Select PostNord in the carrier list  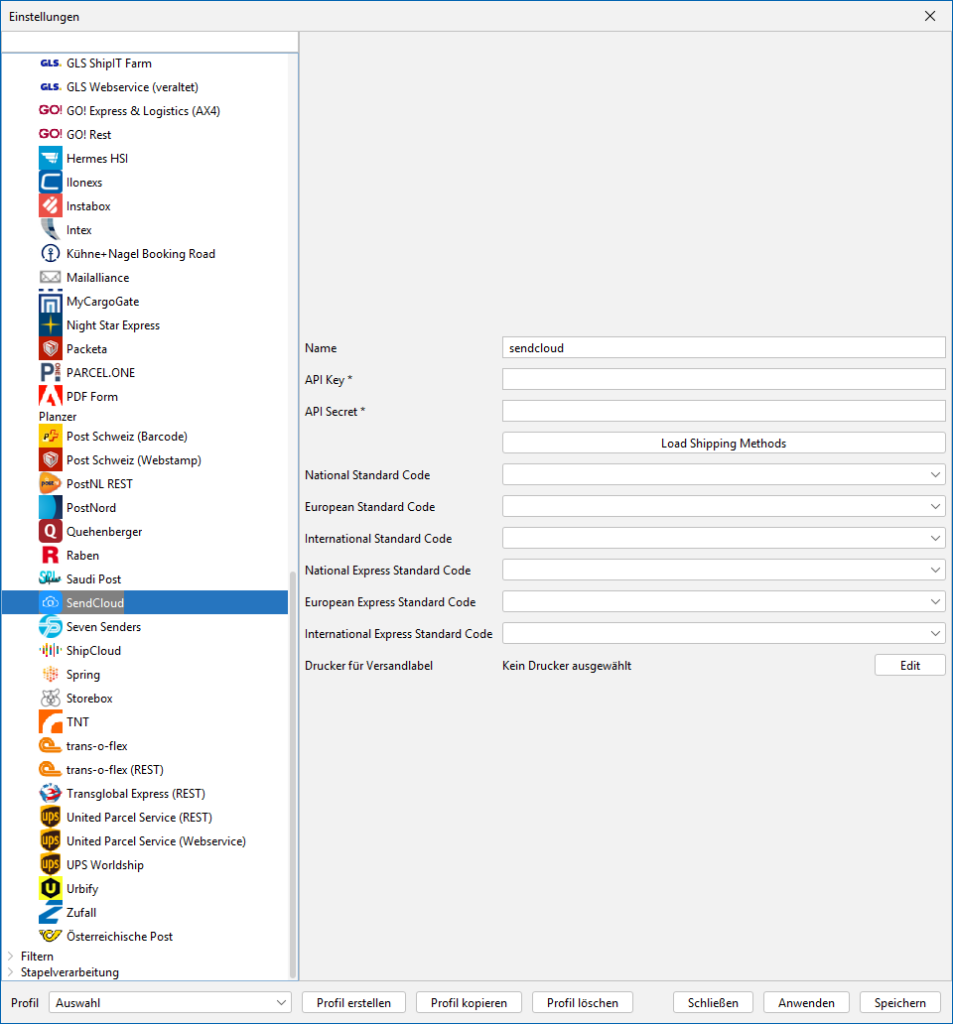(x=91, y=508)
